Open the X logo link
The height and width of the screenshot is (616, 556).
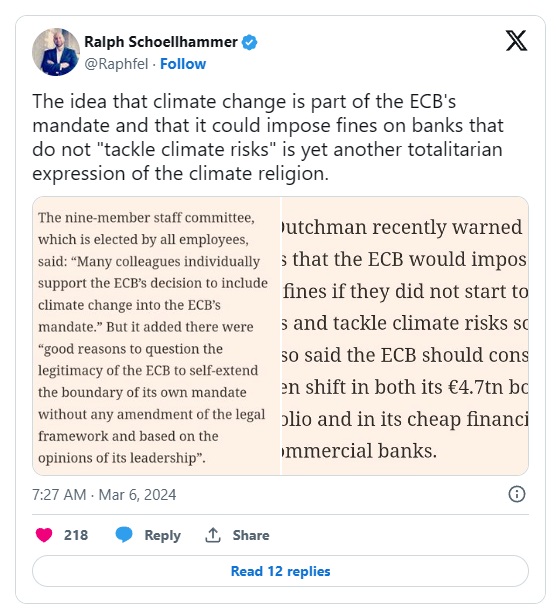tap(516, 41)
